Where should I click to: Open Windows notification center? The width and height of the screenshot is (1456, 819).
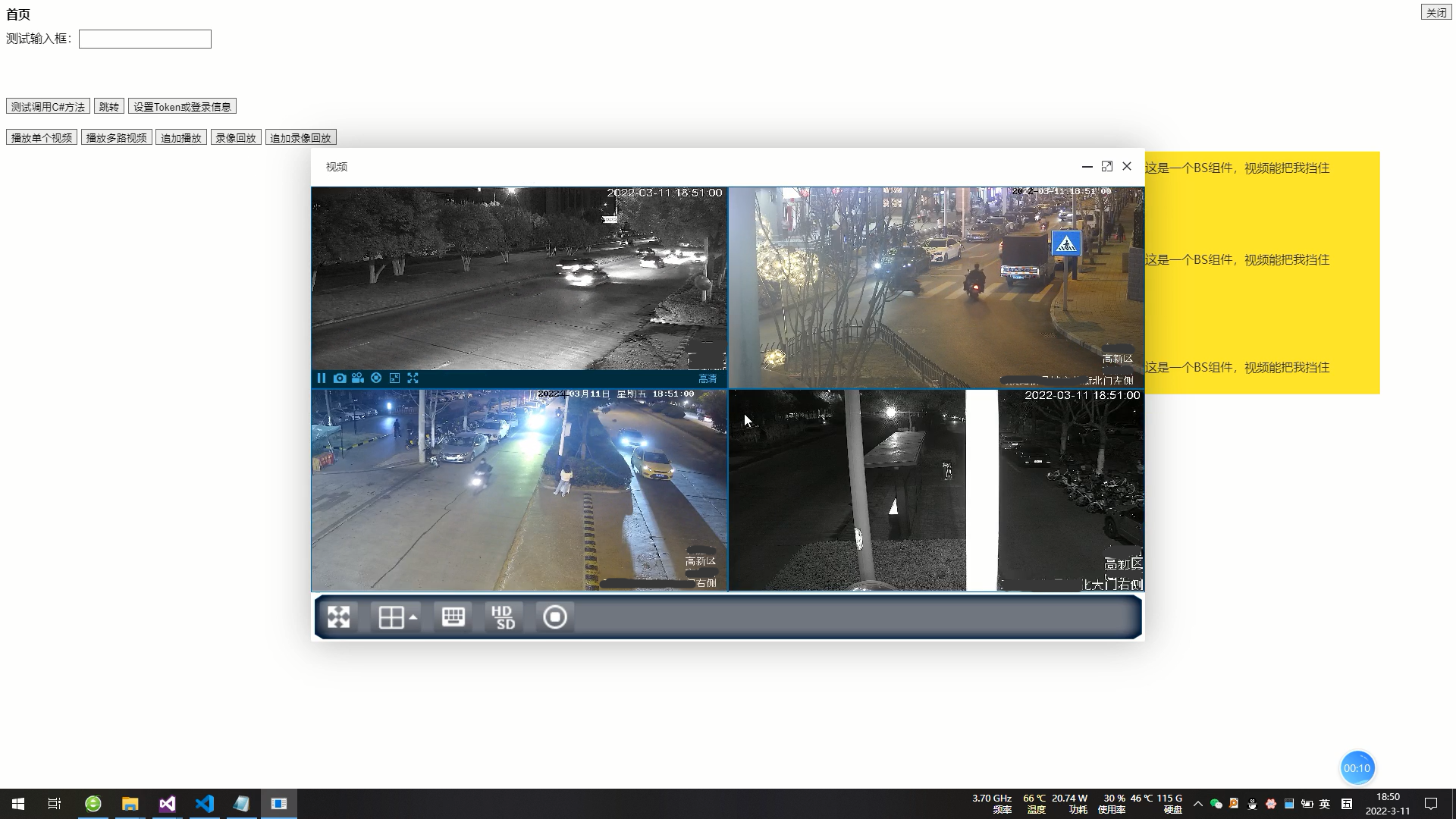[x=1431, y=804]
